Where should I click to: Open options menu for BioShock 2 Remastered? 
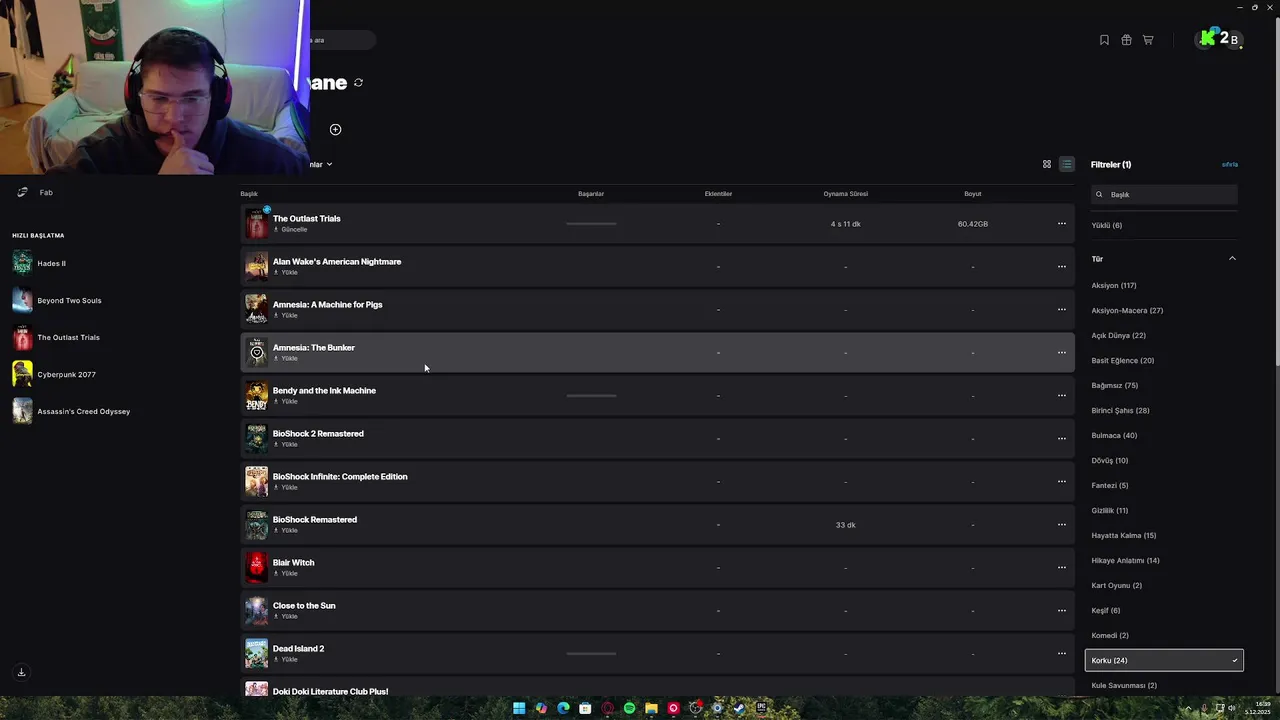click(x=1062, y=439)
